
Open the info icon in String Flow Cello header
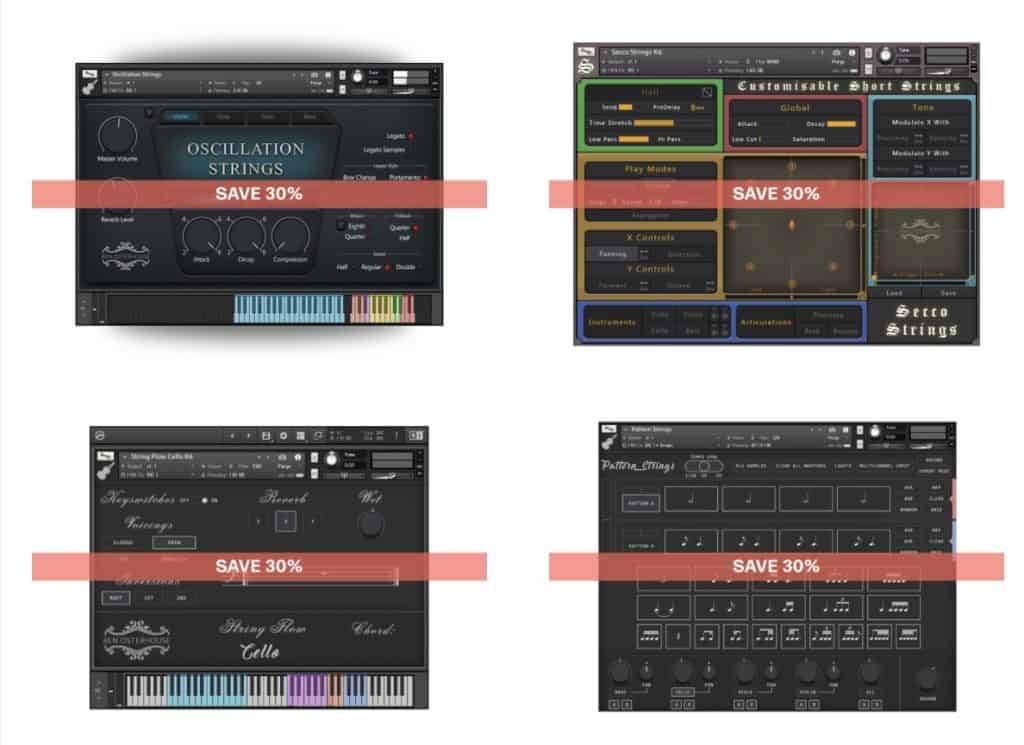[298, 457]
